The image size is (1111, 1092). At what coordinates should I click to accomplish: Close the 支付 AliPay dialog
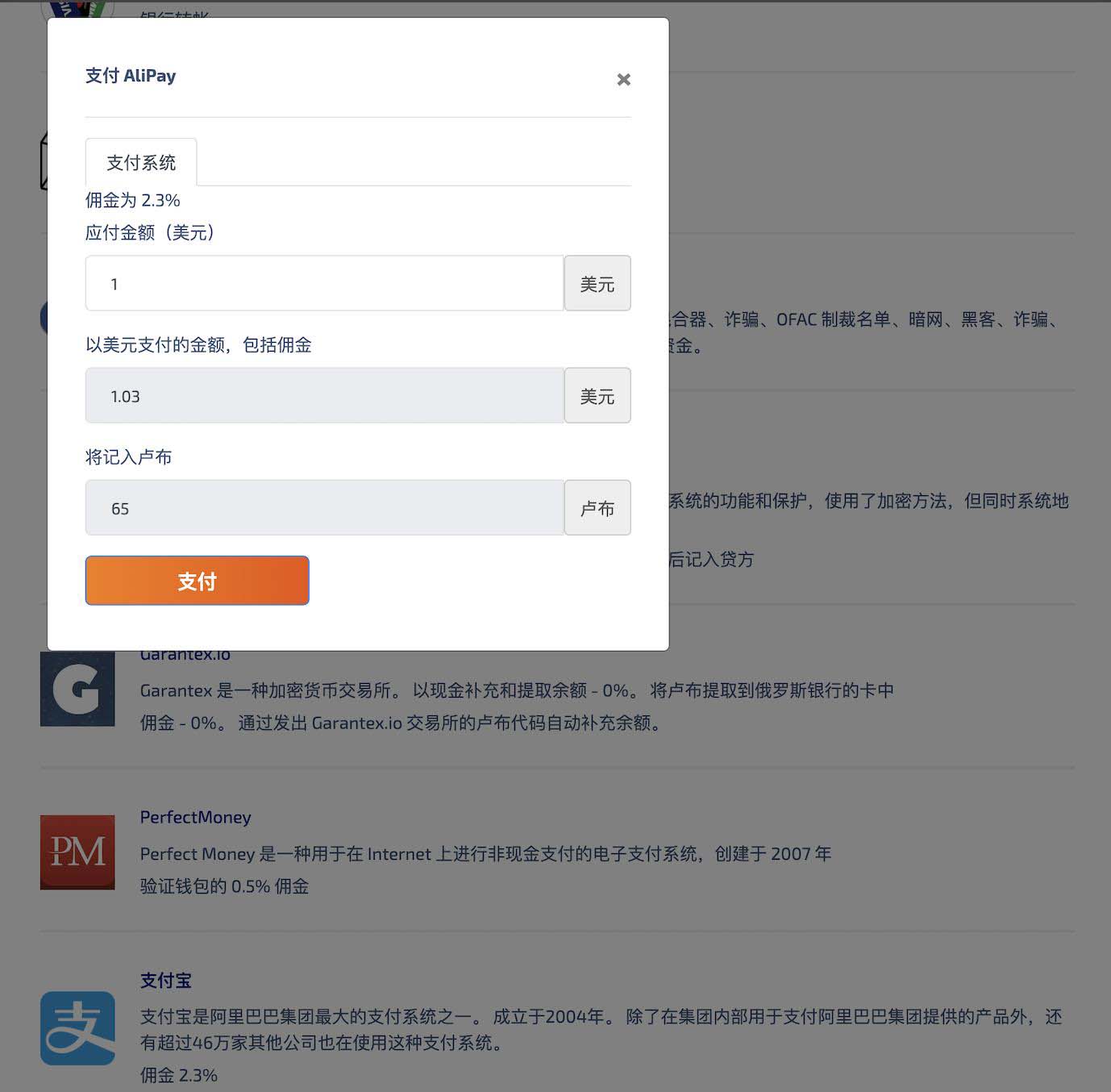pyautogui.click(x=623, y=79)
